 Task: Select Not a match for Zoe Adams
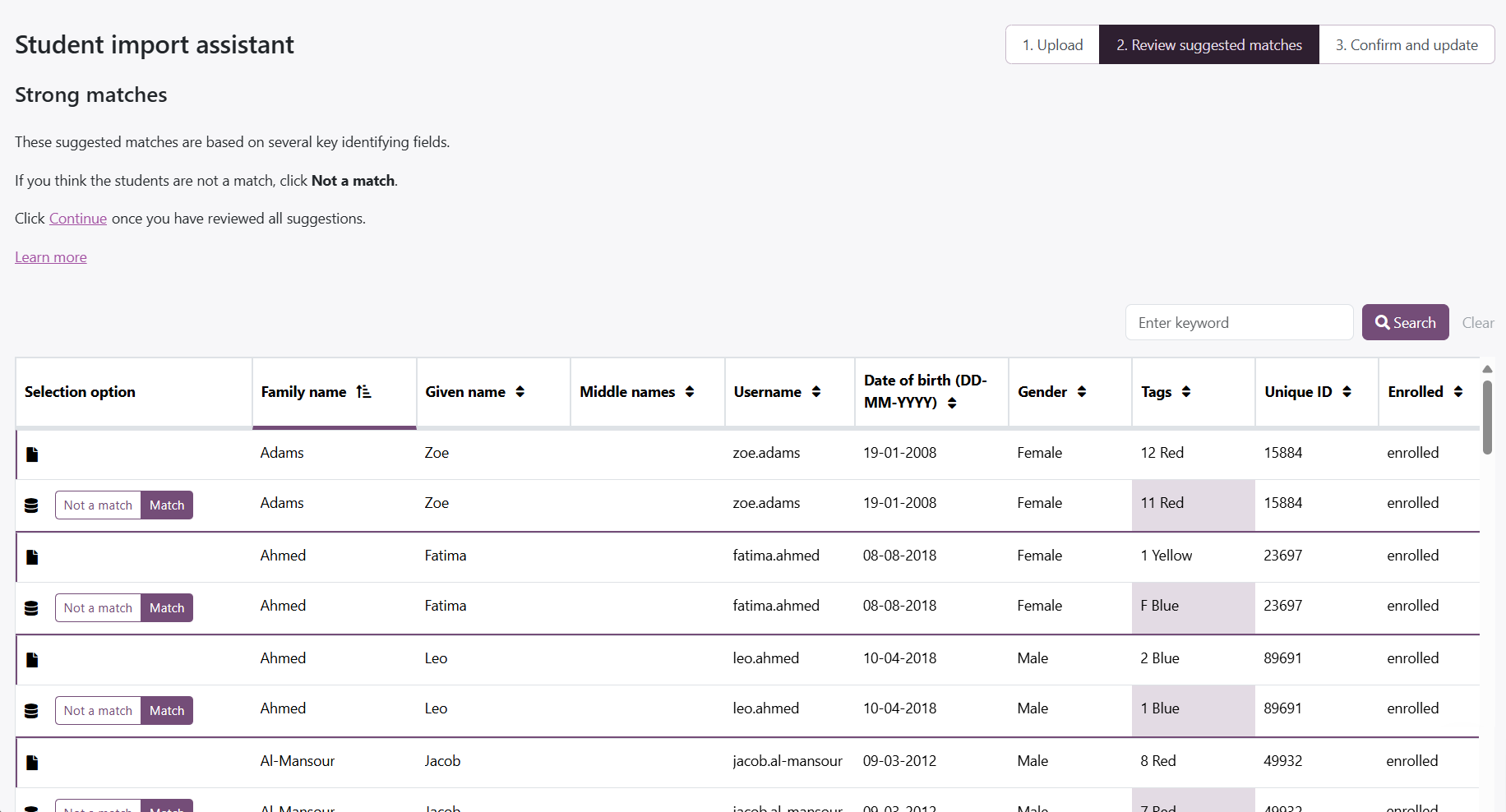(98, 505)
